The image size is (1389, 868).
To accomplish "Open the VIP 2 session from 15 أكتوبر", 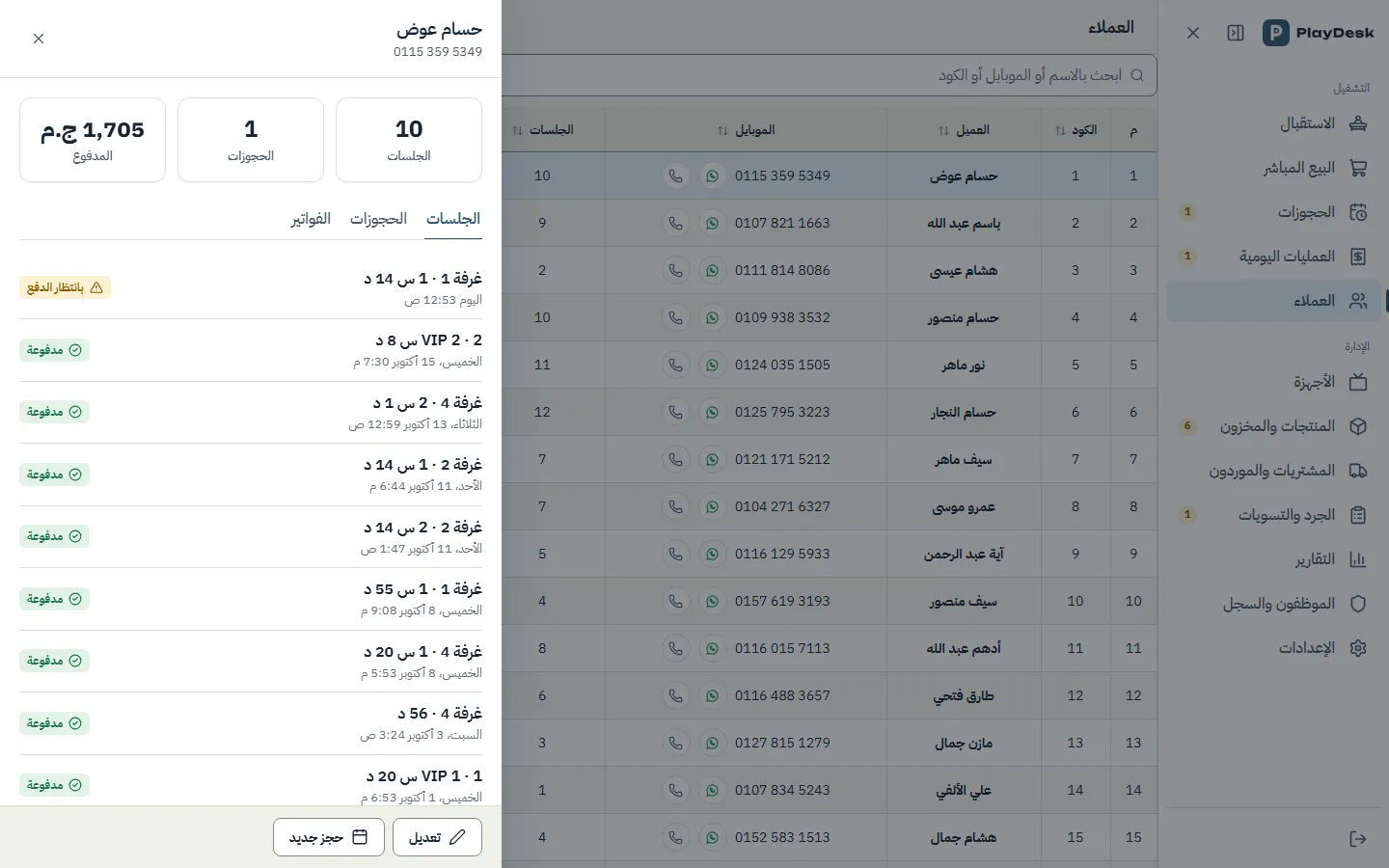I will (x=251, y=350).
